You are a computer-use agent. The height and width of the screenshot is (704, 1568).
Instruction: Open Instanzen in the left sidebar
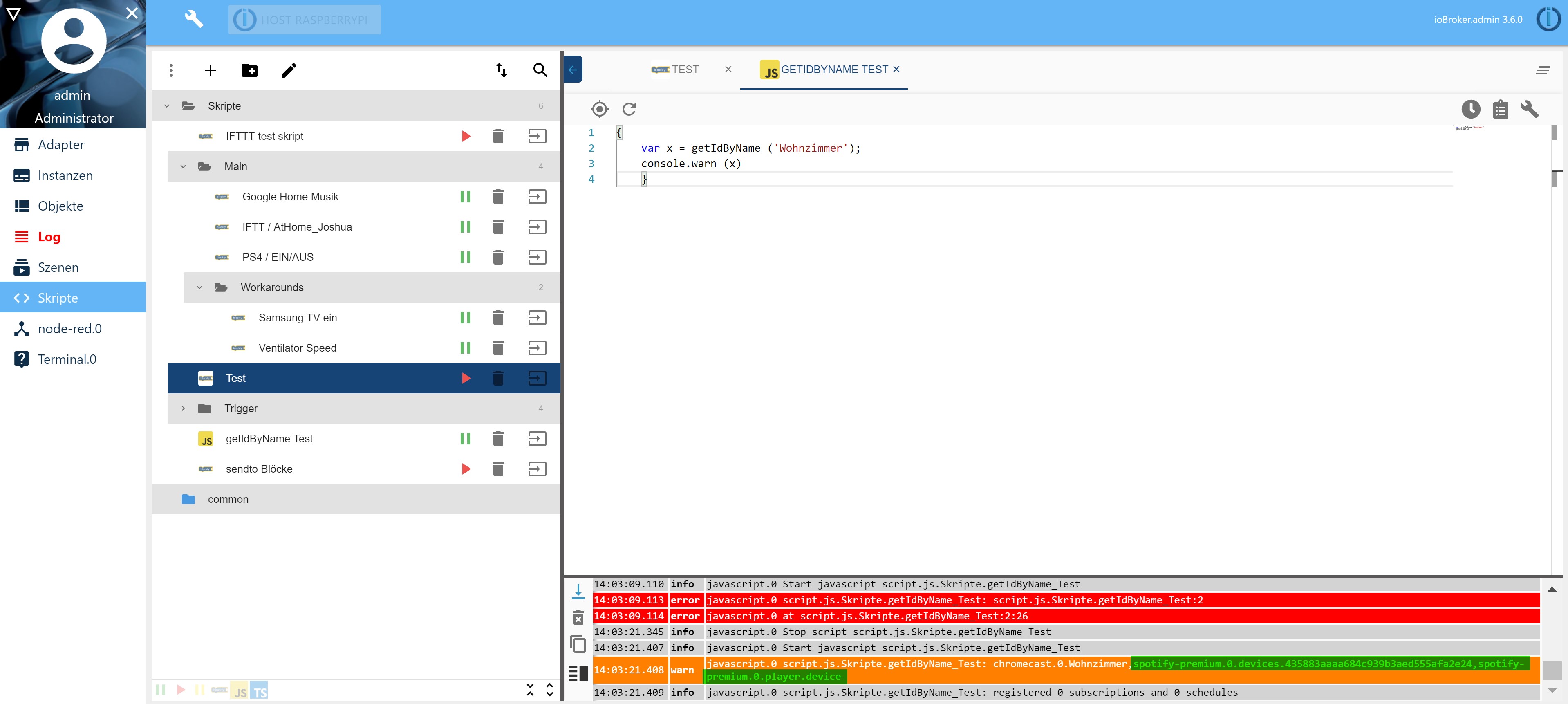pos(65,175)
